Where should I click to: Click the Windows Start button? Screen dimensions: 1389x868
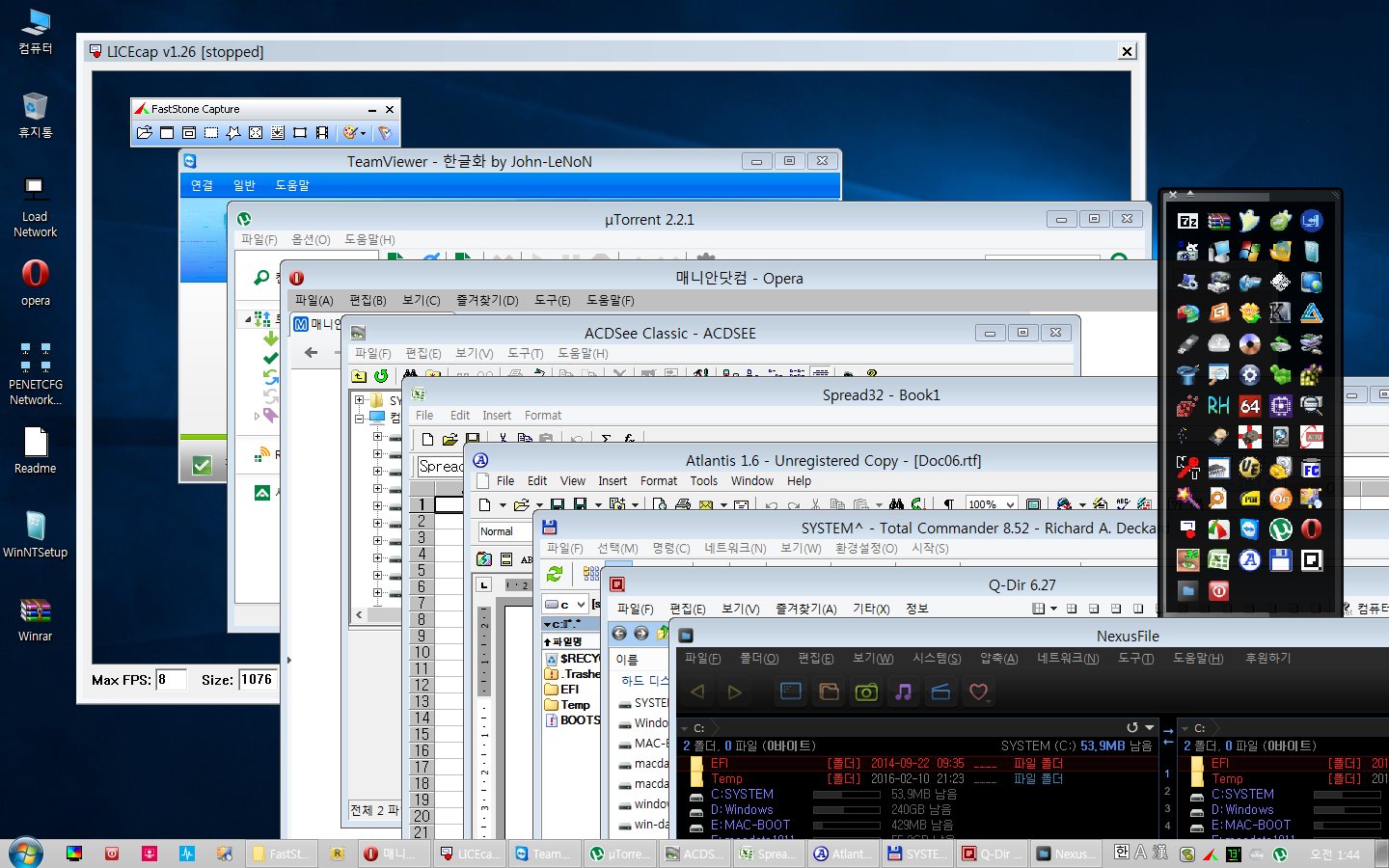26,854
